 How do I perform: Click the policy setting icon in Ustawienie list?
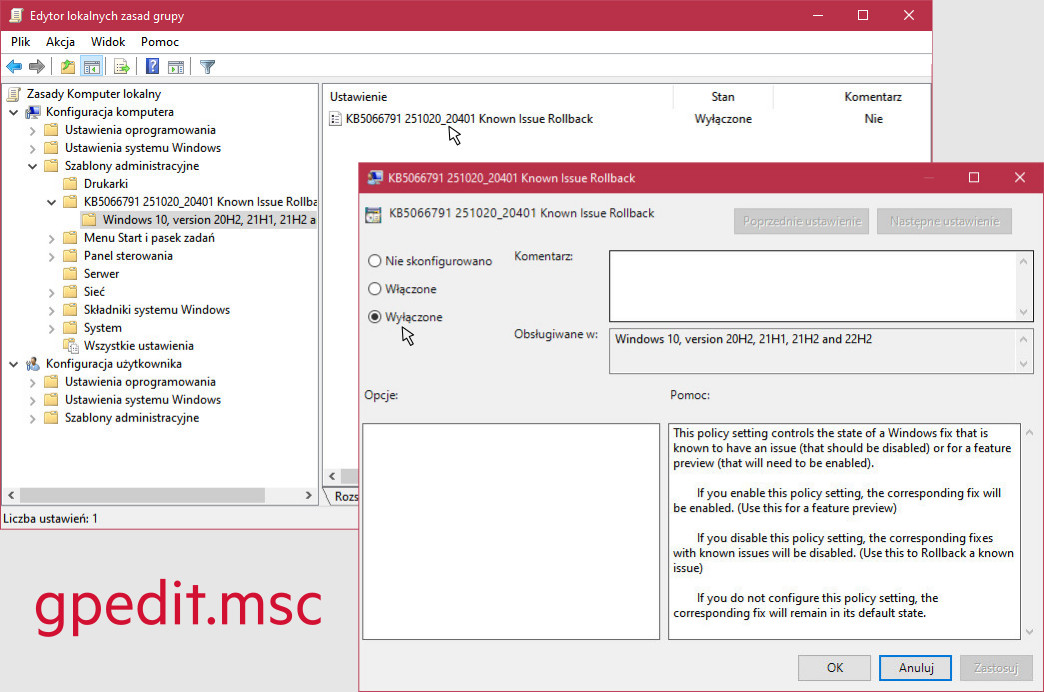coord(336,119)
